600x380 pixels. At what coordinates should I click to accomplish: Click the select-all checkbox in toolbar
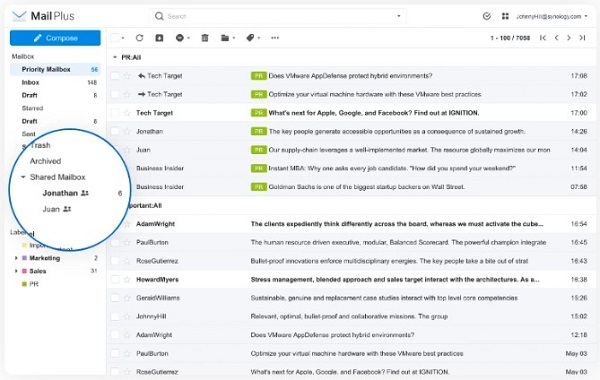tap(115, 38)
